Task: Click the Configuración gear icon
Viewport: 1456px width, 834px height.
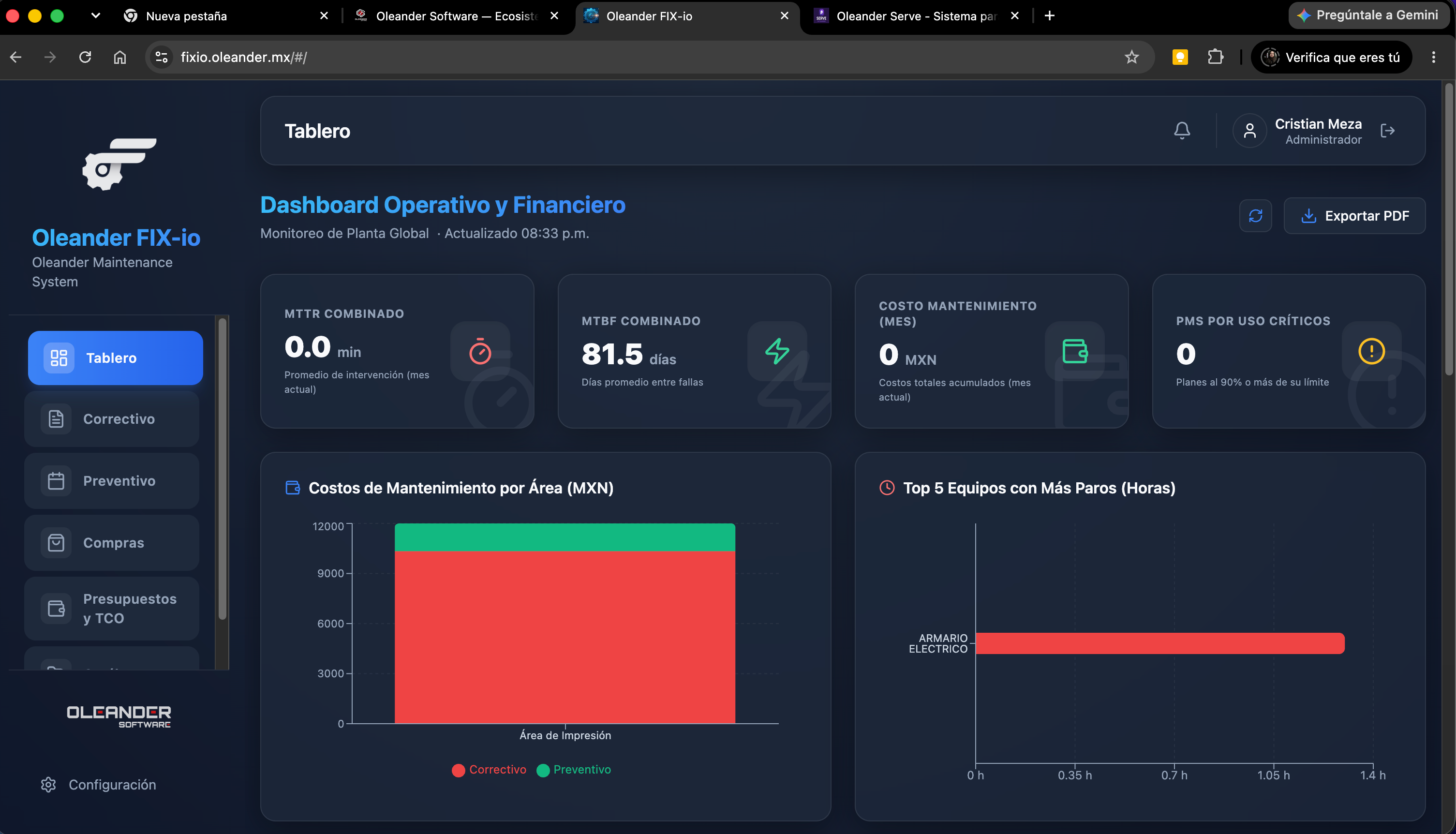Action: click(x=48, y=784)
